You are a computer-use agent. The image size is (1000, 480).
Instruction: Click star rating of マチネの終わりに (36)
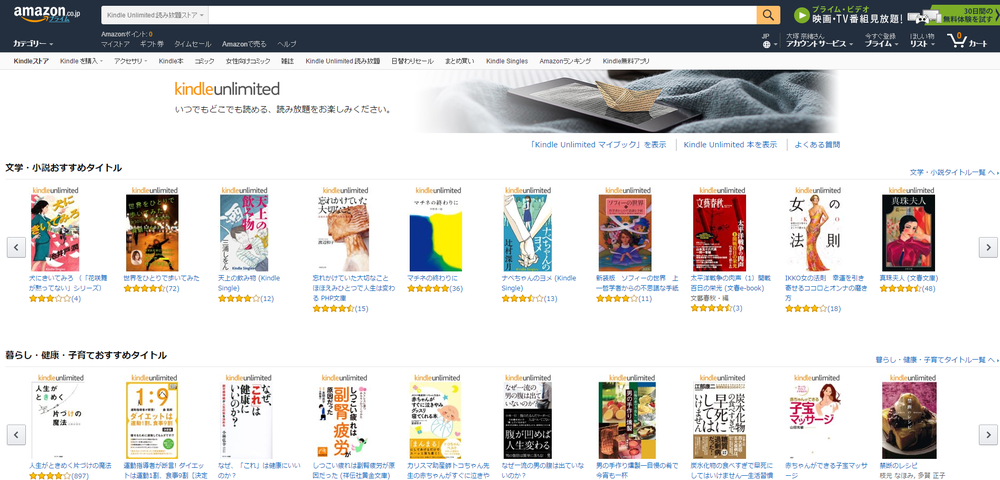click(435, 289)
